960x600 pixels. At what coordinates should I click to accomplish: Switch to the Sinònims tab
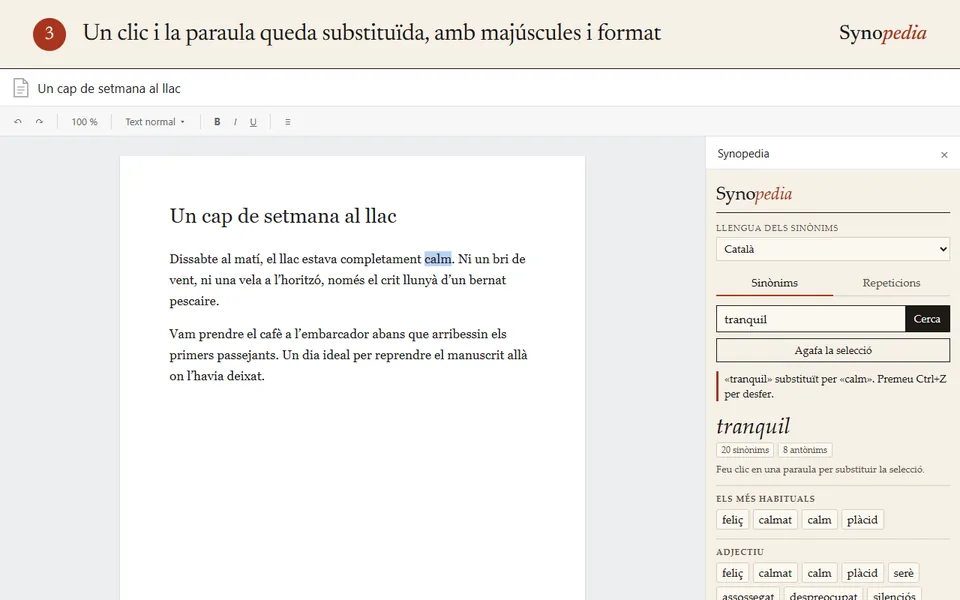774,283
